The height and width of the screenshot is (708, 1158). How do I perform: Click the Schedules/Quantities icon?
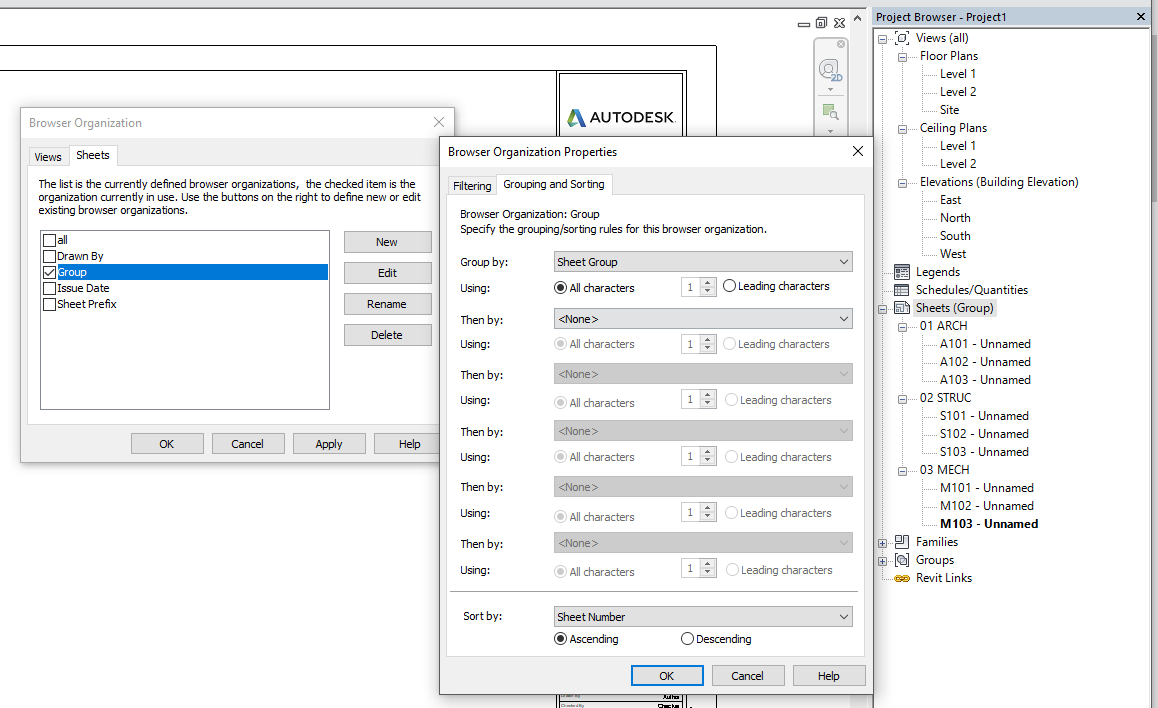click(x=902, y=289)
